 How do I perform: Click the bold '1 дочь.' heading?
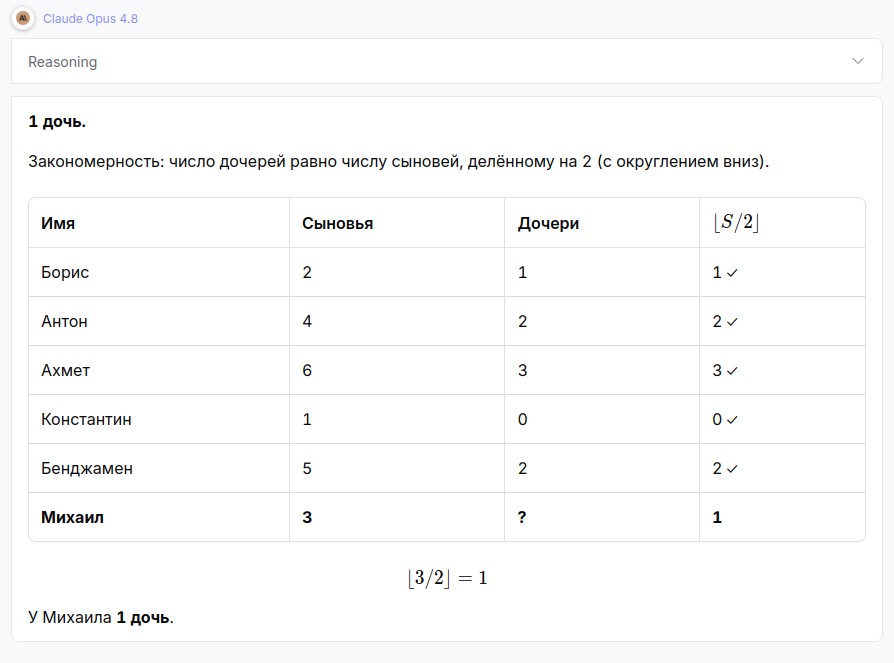57,121
